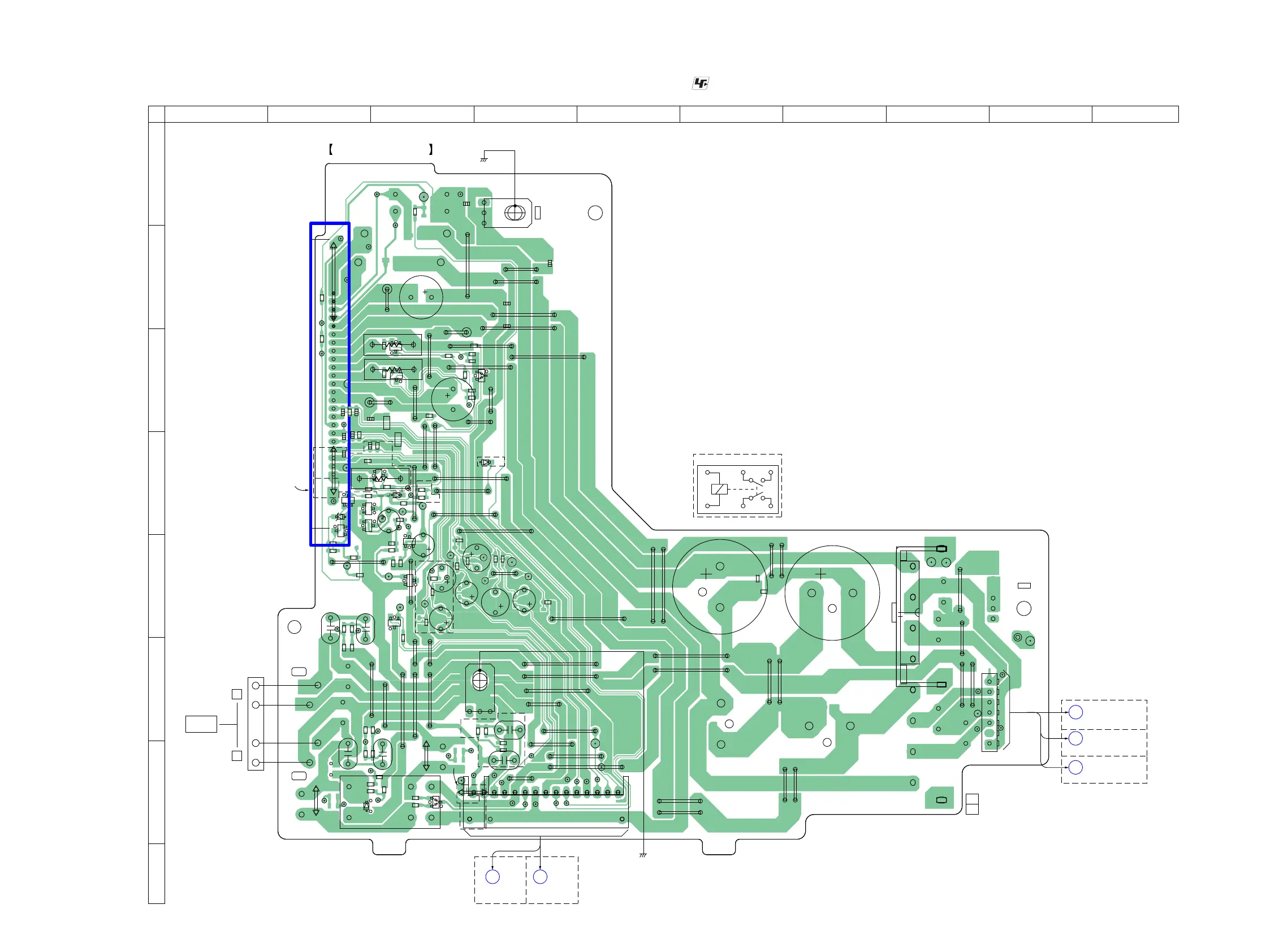The width and height of the screenshot is (1266, 952).
Task: Click the logo mark above the diagram frame
Action: coord(701,83)
